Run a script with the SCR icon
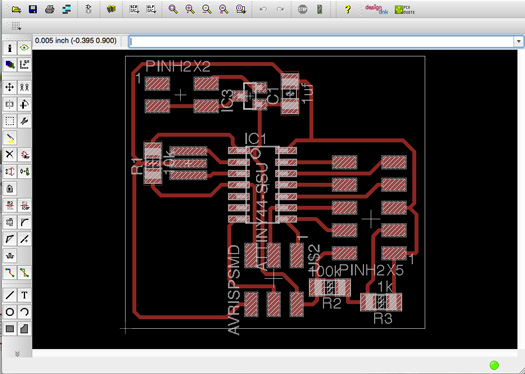The width and height of the screenshot is (525, 374). [x=134, y=9]
